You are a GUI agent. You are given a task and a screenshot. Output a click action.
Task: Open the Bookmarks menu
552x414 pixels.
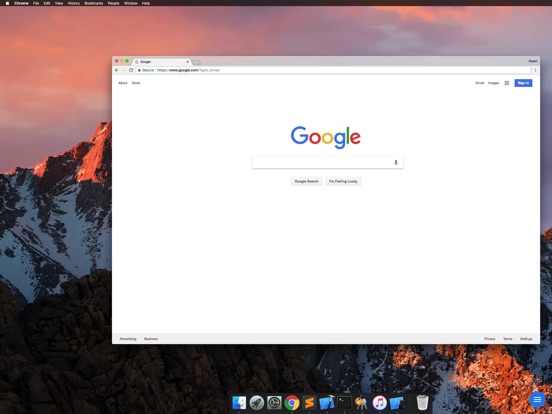(94, 3)
